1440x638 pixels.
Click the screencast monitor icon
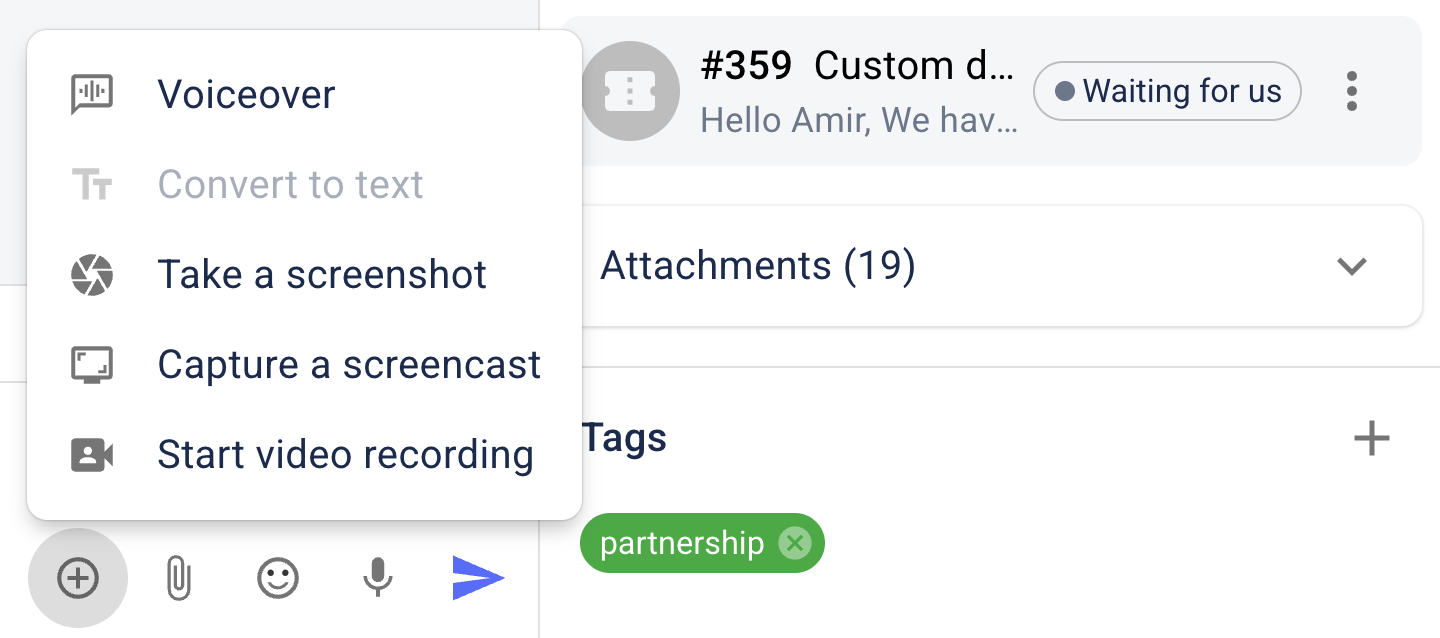point(92,365)
